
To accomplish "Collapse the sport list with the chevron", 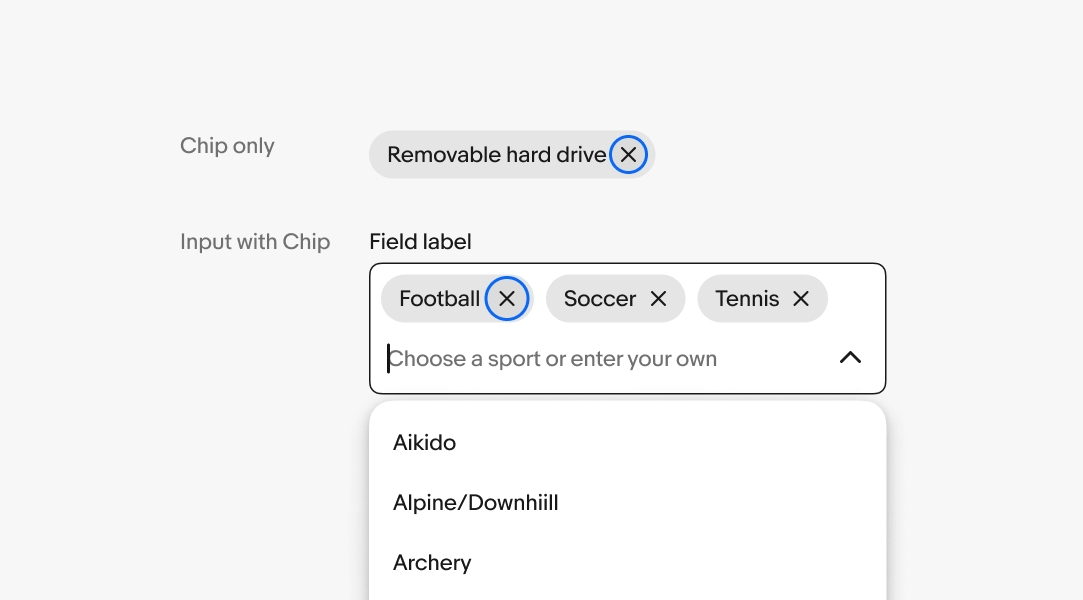I will point(850,358).
